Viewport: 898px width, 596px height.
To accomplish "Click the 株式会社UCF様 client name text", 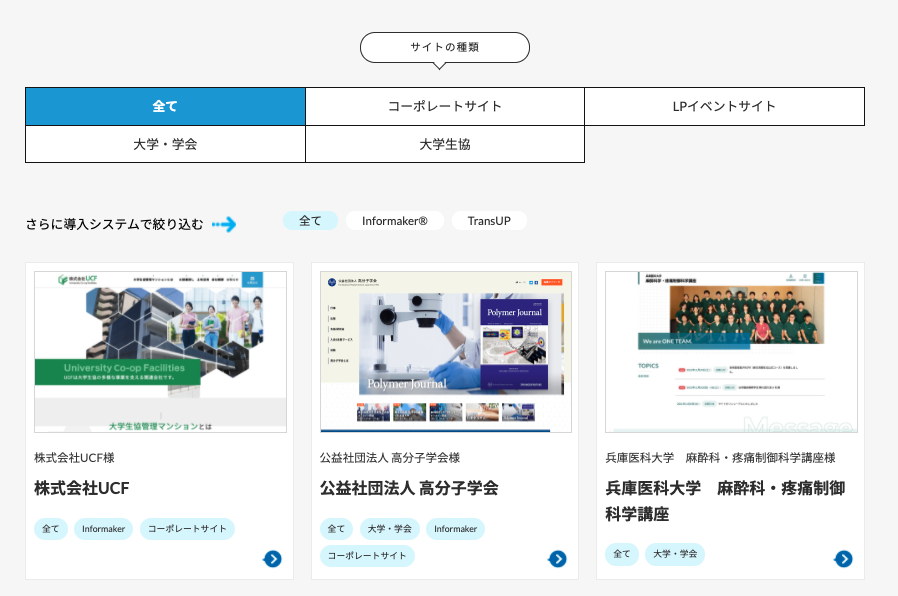I will (74, 458).
